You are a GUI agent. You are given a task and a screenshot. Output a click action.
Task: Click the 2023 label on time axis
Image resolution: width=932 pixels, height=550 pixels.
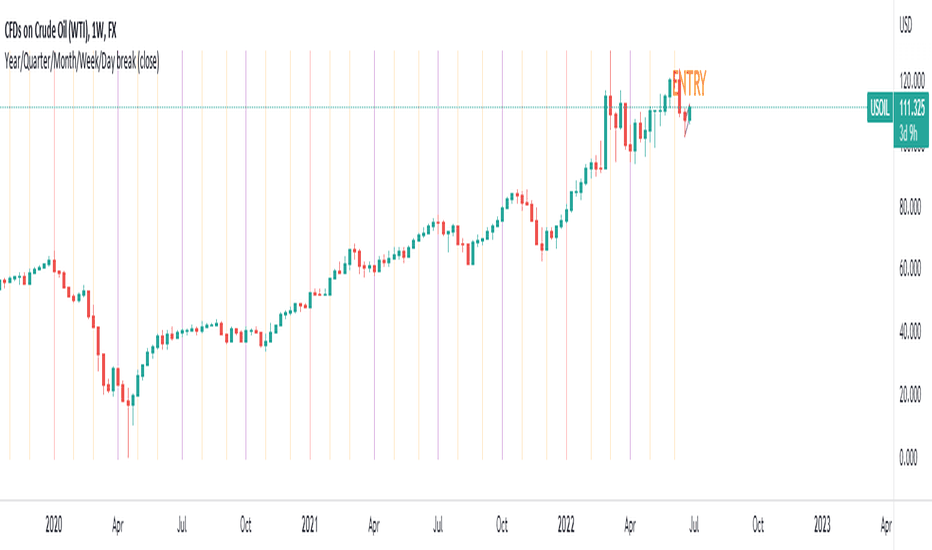[x=822, y=525]
